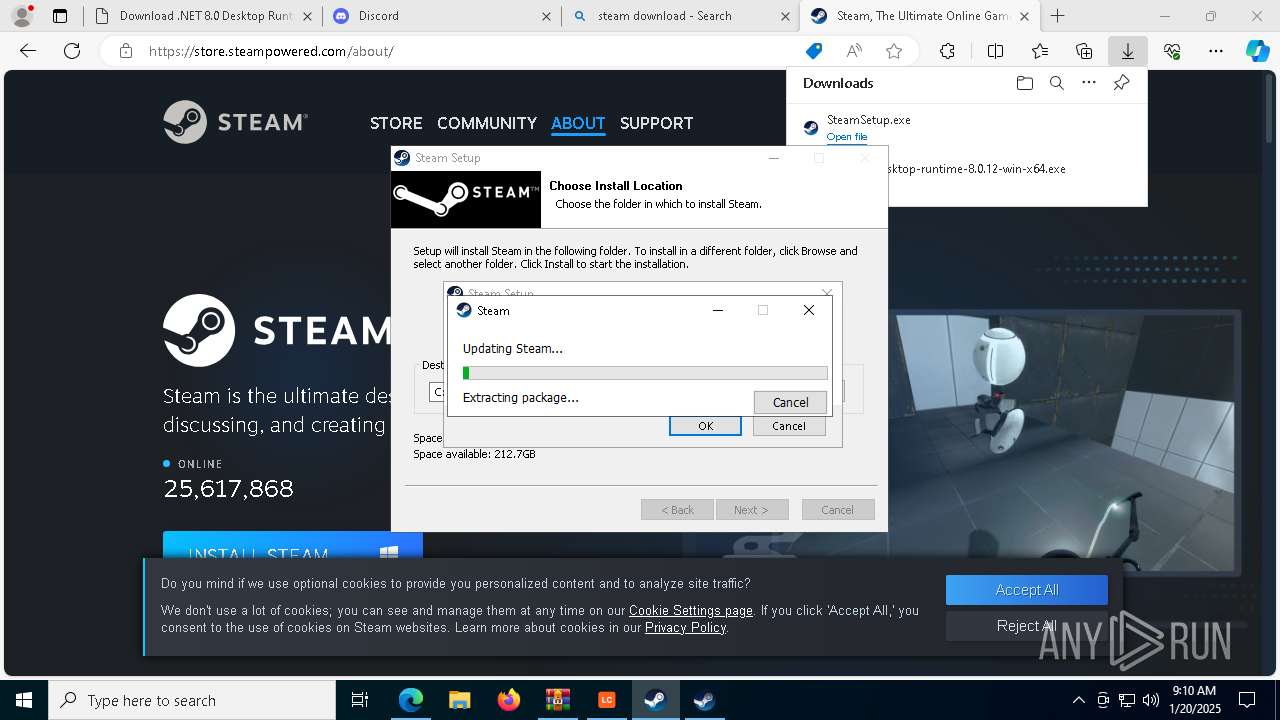Open a new browser tab

tap(1057, 16)
